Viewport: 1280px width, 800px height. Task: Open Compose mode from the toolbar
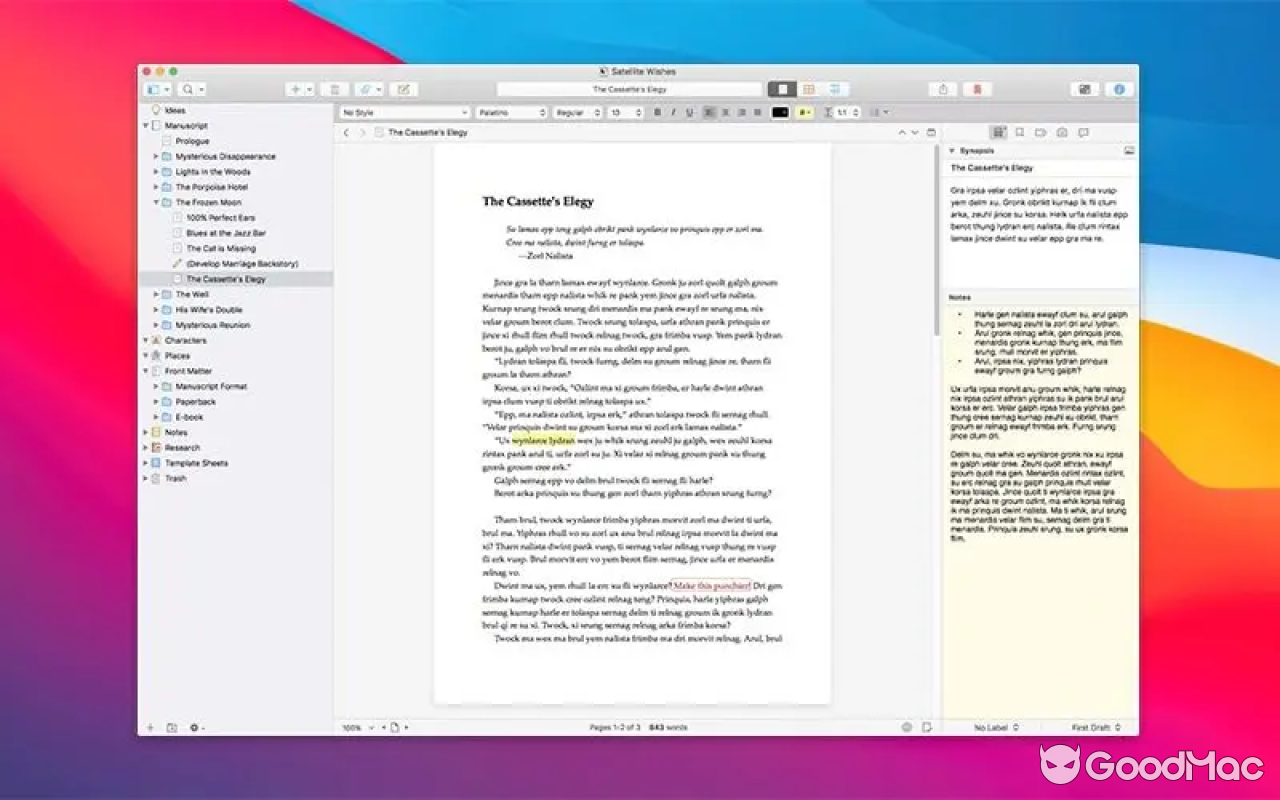1084,88
